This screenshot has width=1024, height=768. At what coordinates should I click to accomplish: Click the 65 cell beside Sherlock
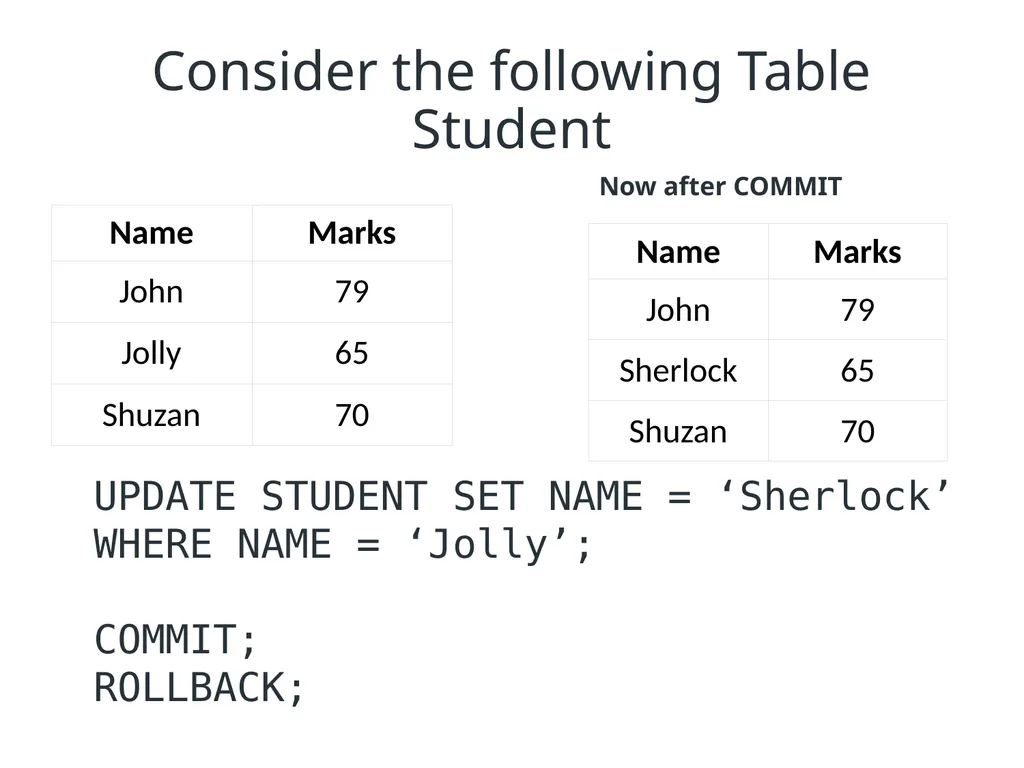pyautogui.click(x=857, y=370)
